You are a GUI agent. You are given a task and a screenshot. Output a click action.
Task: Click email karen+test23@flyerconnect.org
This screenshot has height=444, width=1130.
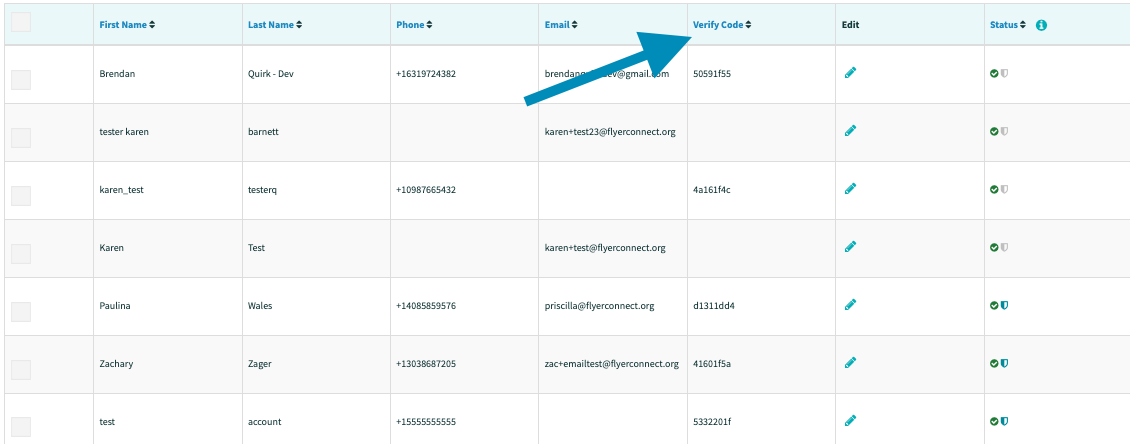tap(610, 132)
